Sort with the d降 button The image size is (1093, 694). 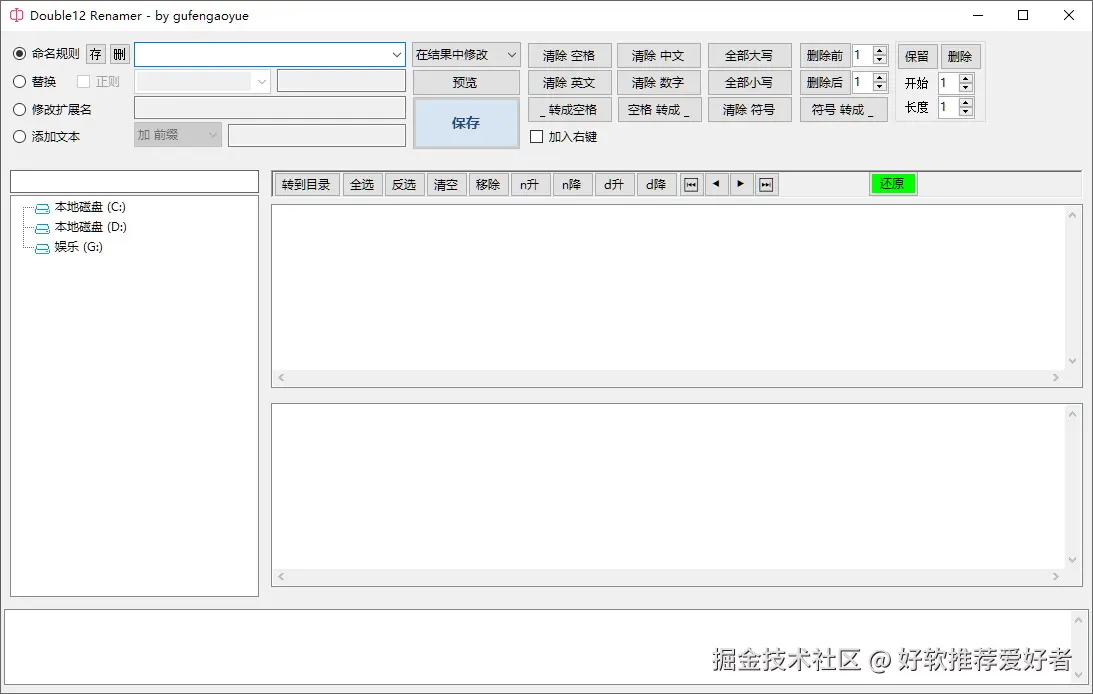pos(656,185)
